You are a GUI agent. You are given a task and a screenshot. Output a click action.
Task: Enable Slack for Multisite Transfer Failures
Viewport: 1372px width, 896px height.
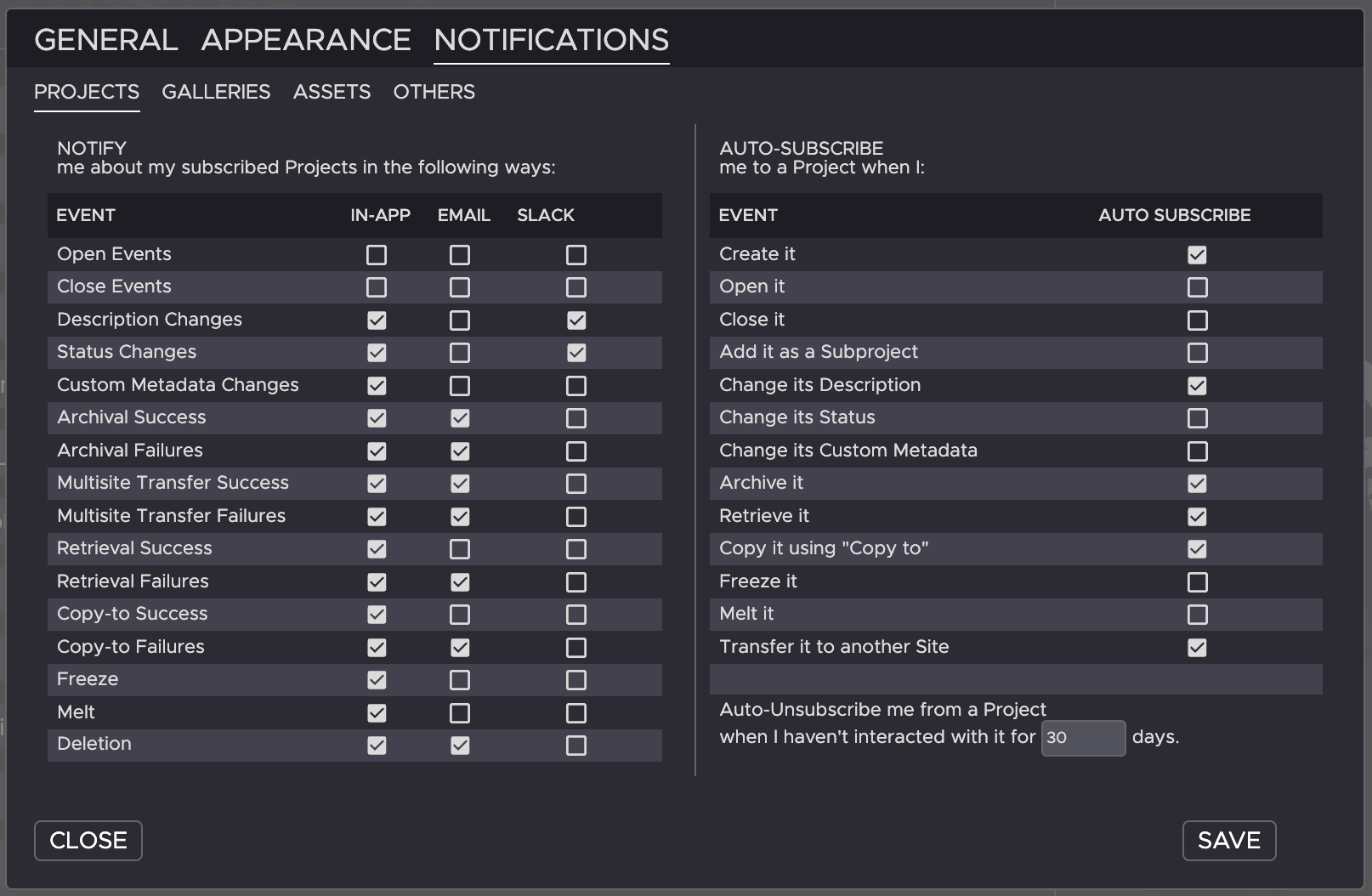[x=576, y=517]
